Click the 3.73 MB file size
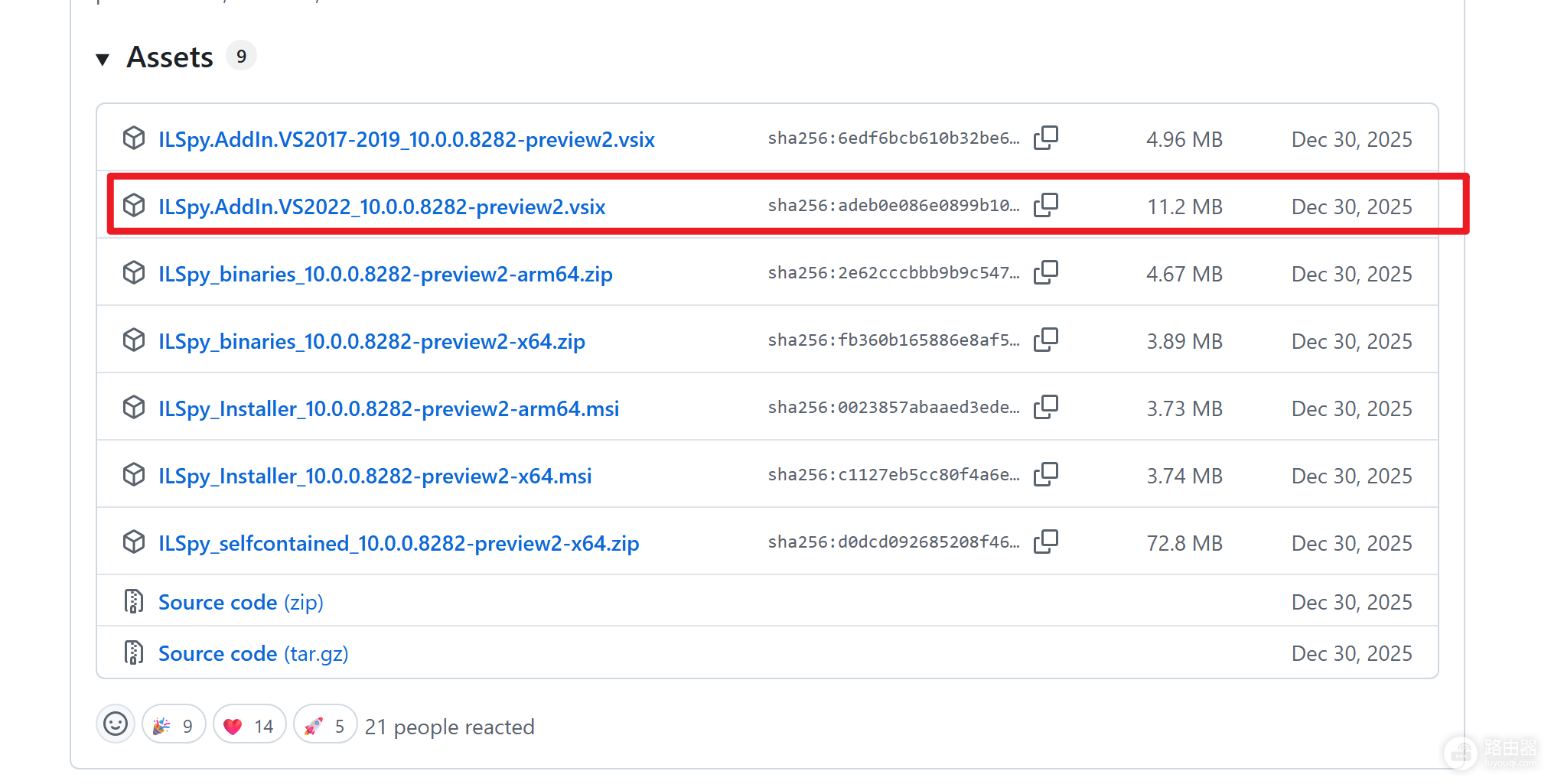This screenshot has width=1551, height=784. (x=1184, y=408)
